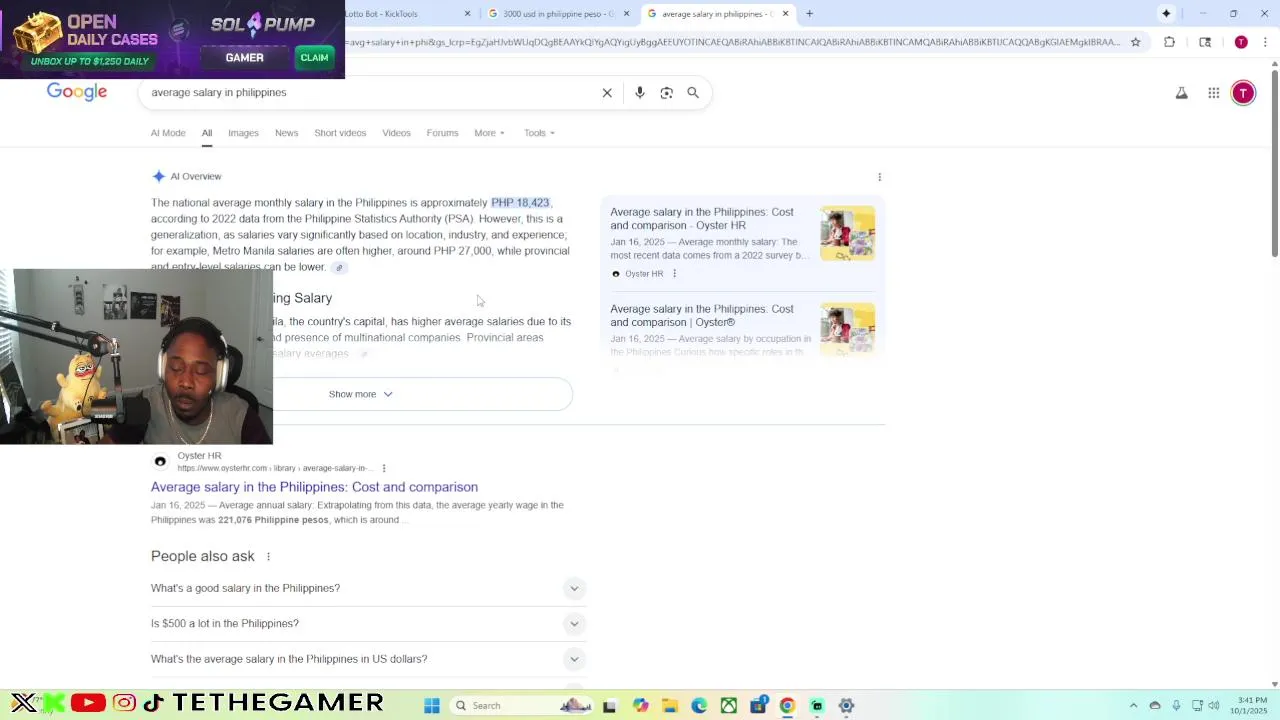Open the Settings gear in the taskbar

coord(846,706)
